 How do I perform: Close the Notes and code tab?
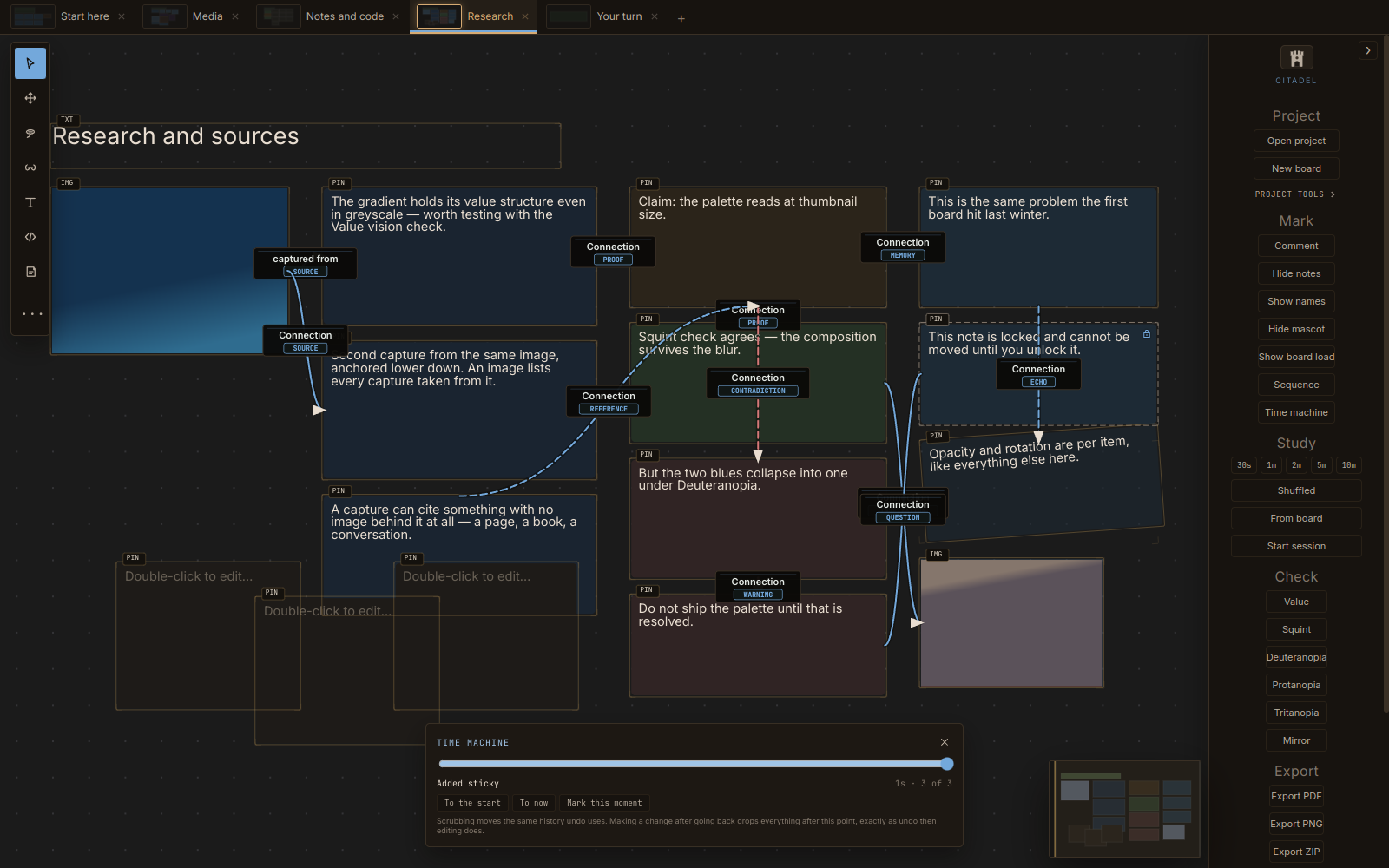point(396,16)
